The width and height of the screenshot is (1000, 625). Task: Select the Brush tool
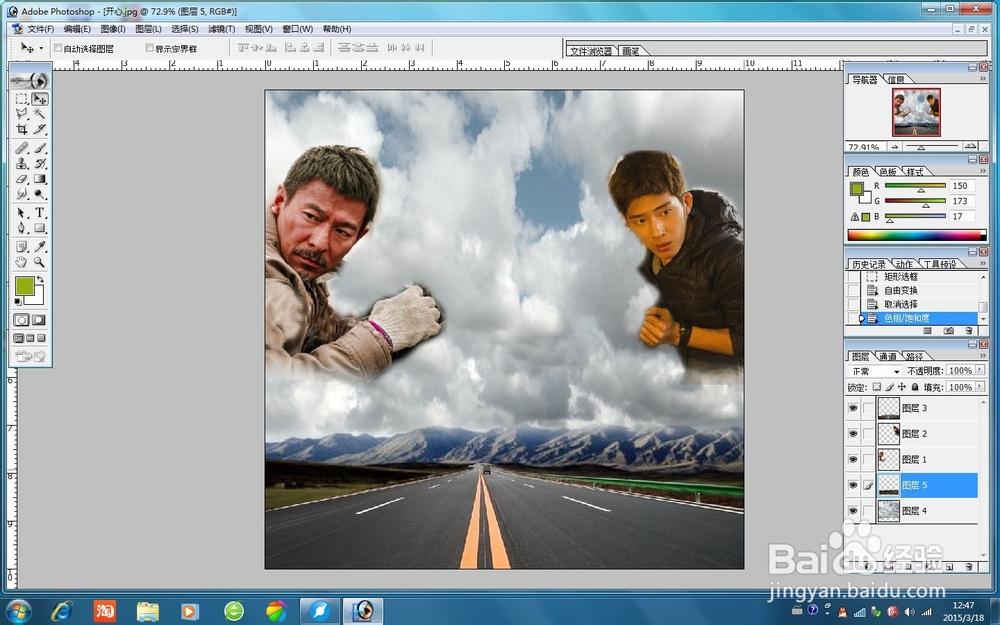(40, 148)
